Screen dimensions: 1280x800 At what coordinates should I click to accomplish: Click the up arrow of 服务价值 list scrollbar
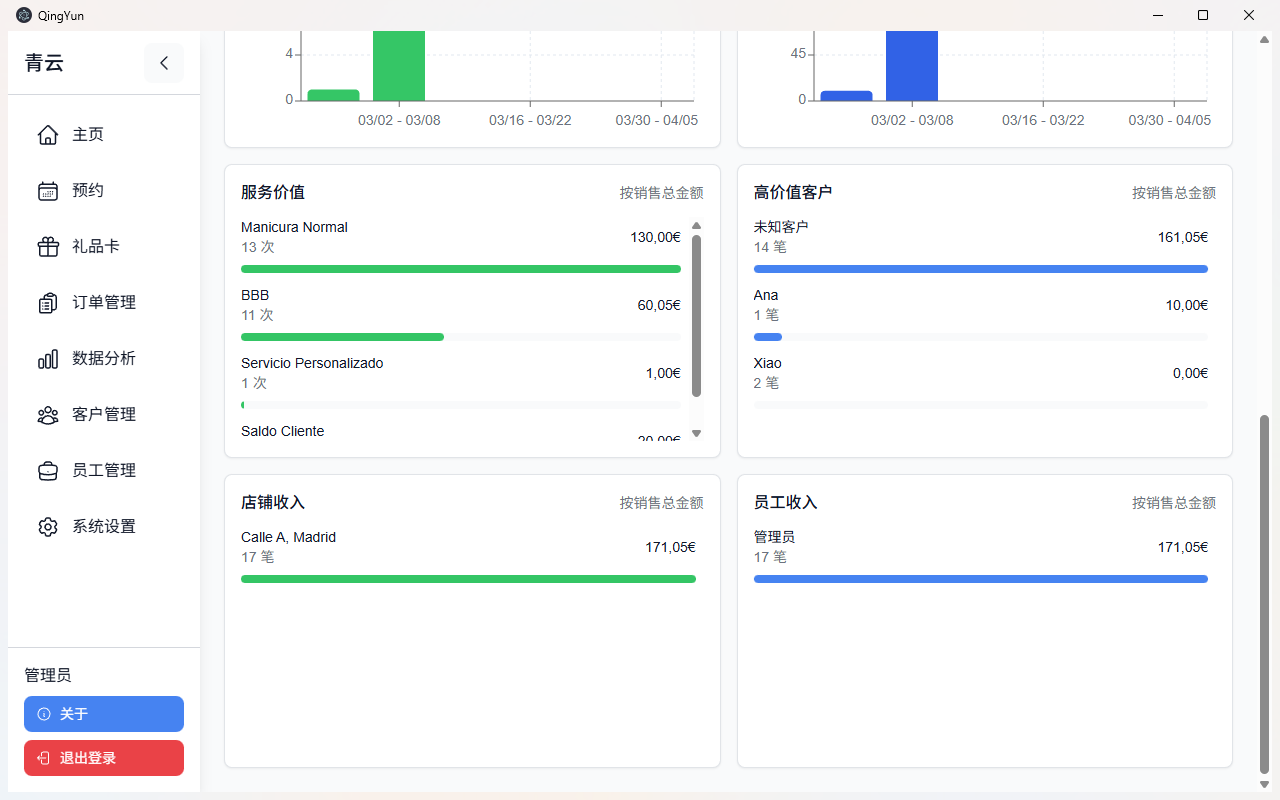click(697, 226)
